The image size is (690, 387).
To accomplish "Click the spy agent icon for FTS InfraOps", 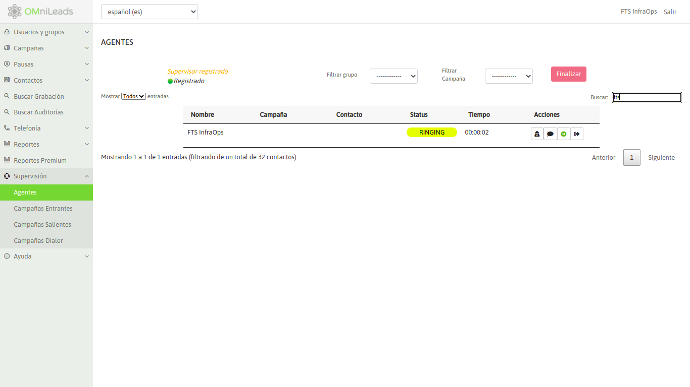I will click(537, 134).
